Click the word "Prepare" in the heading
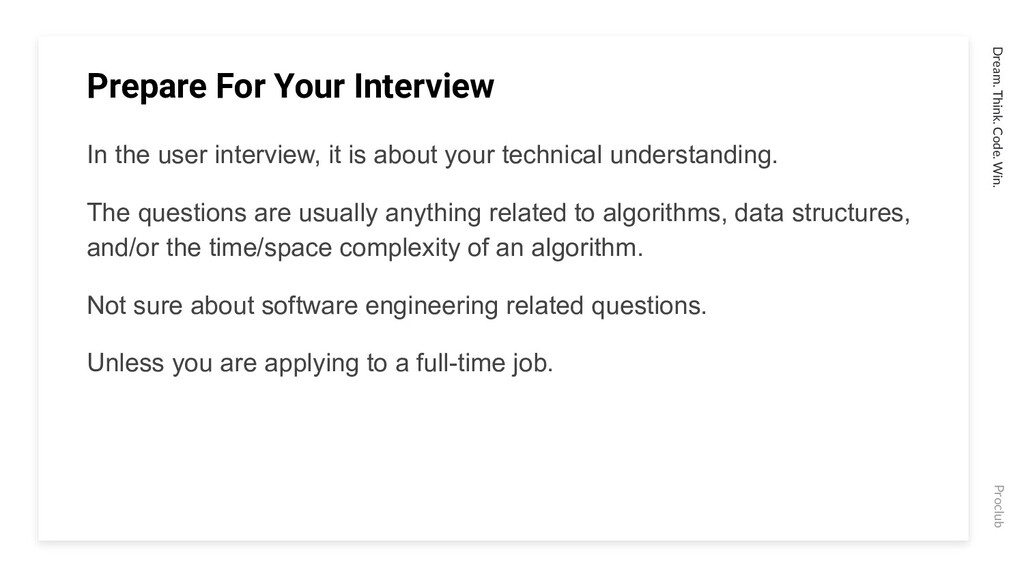The image size is (1024, 576). [x=147, y=88]
